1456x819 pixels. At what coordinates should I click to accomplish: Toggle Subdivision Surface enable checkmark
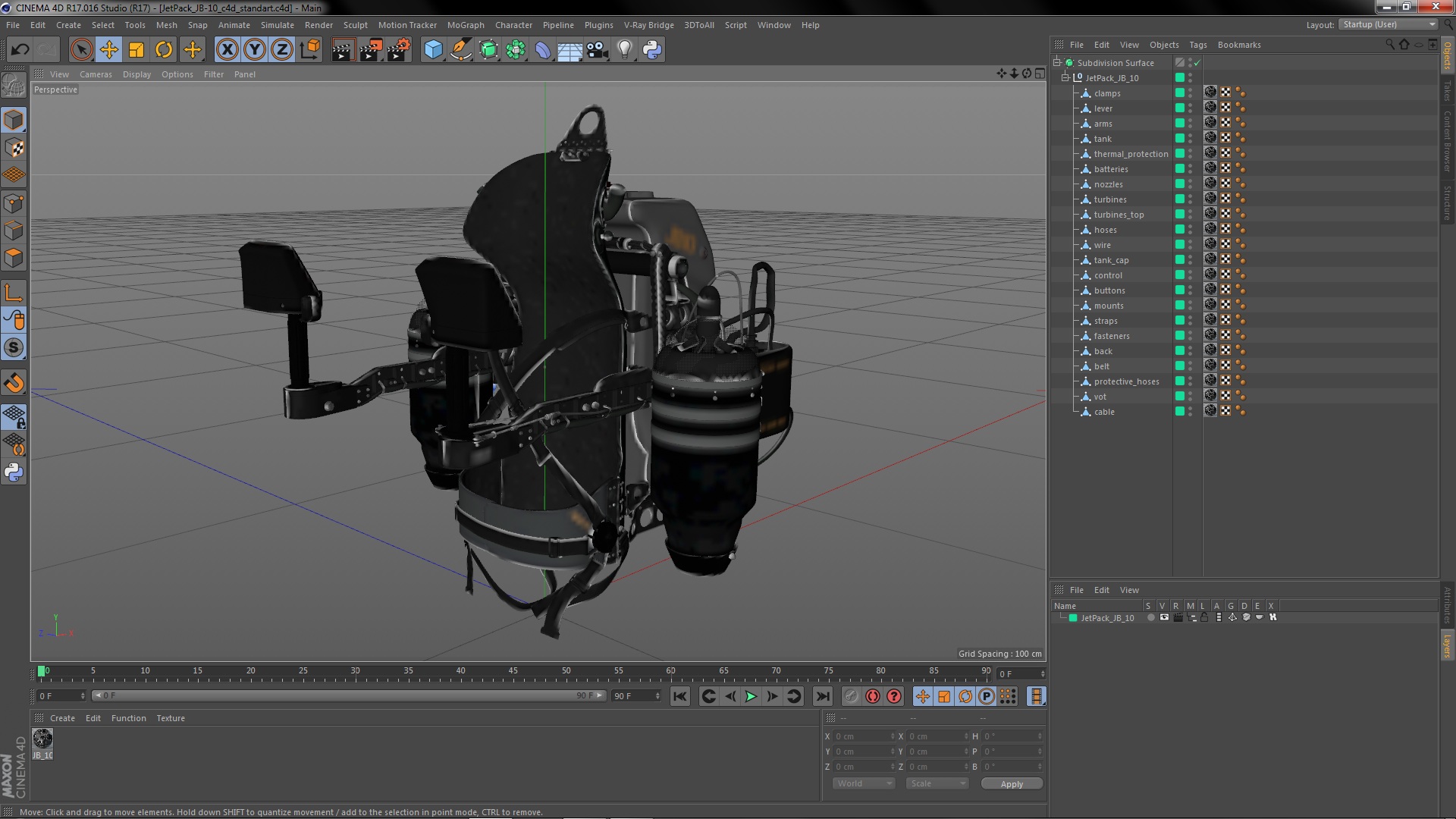point(1197,63)
